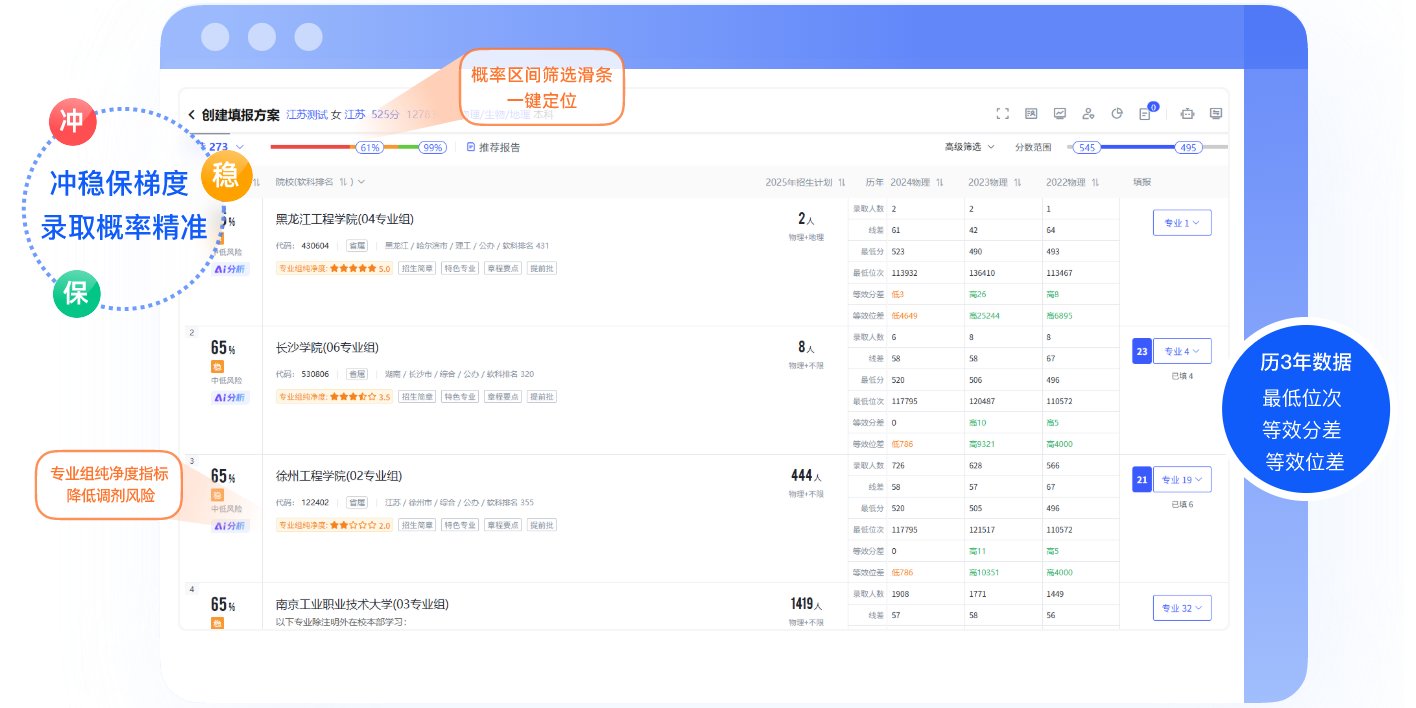
Task: Click the 已填 4 label under 长沙学院
Action: 1182,376
